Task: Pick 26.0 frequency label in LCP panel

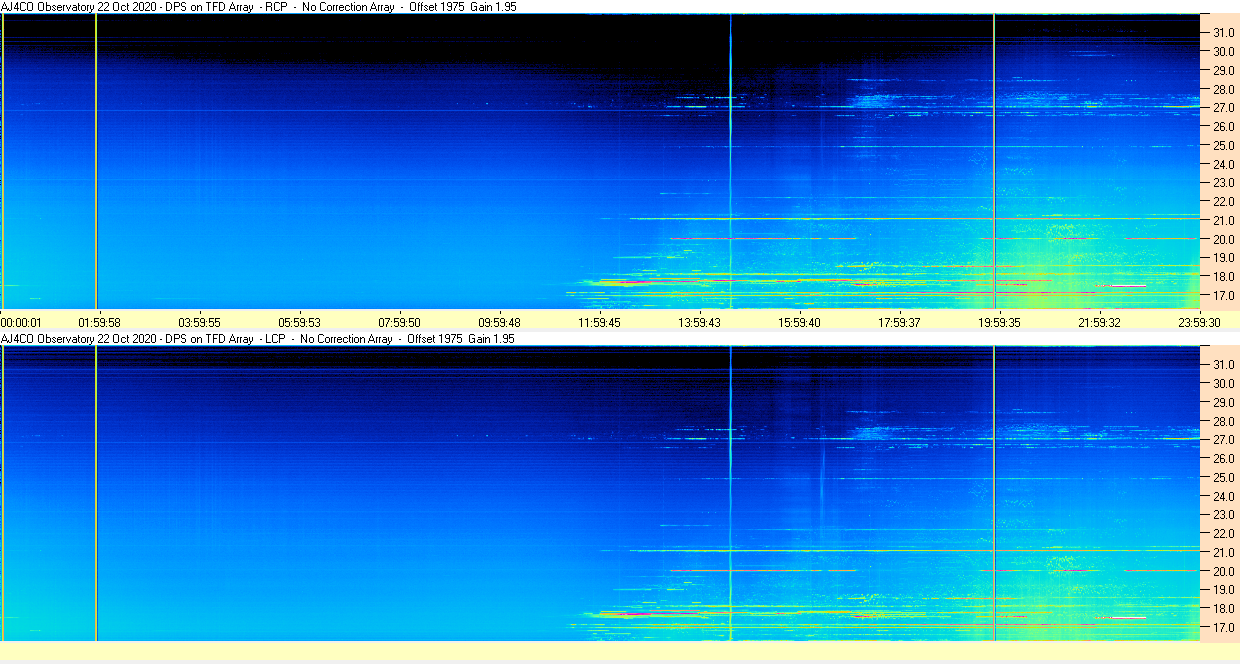Action: [x=1223, y=459]
